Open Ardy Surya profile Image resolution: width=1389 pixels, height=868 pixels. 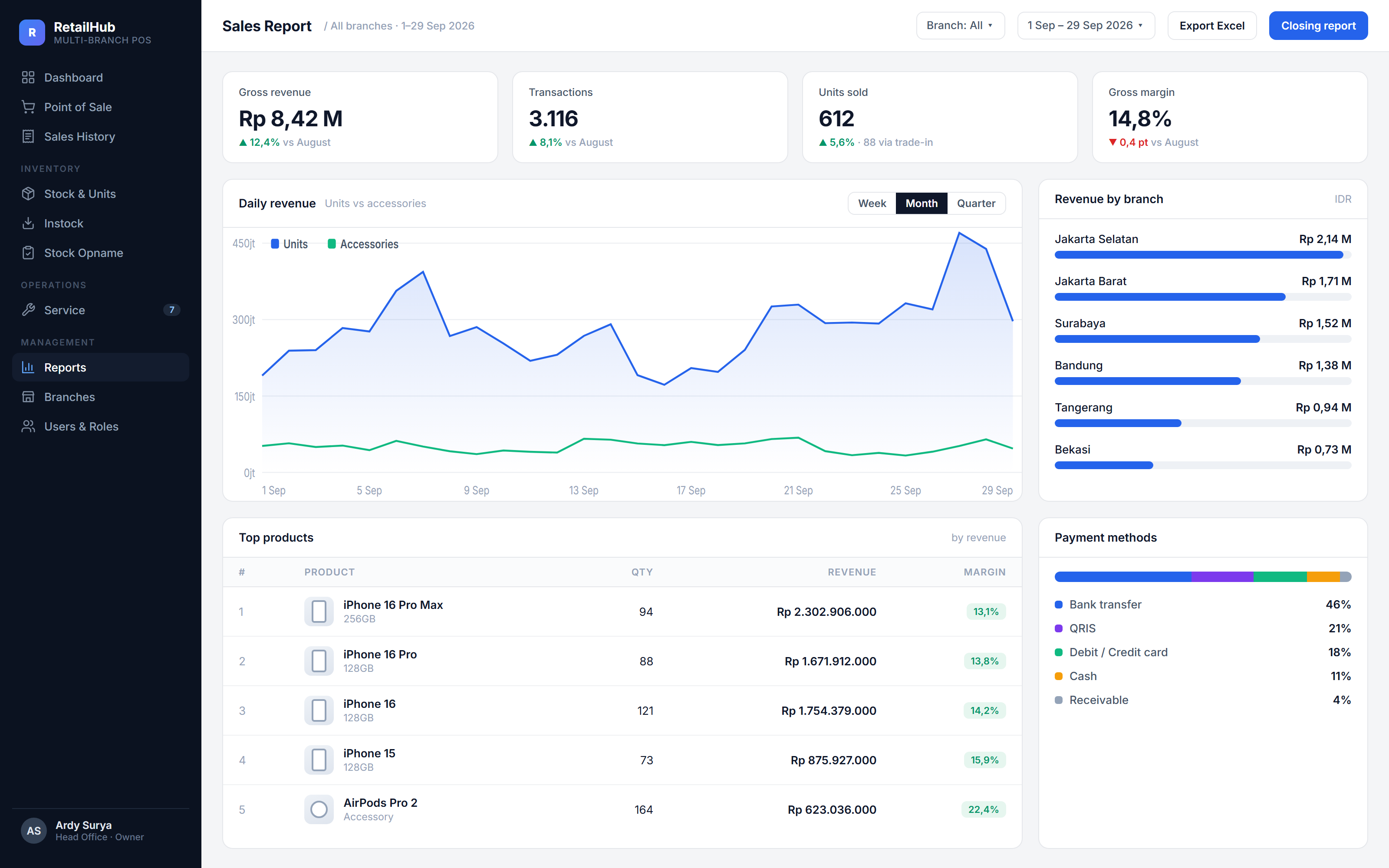(100, 831)
